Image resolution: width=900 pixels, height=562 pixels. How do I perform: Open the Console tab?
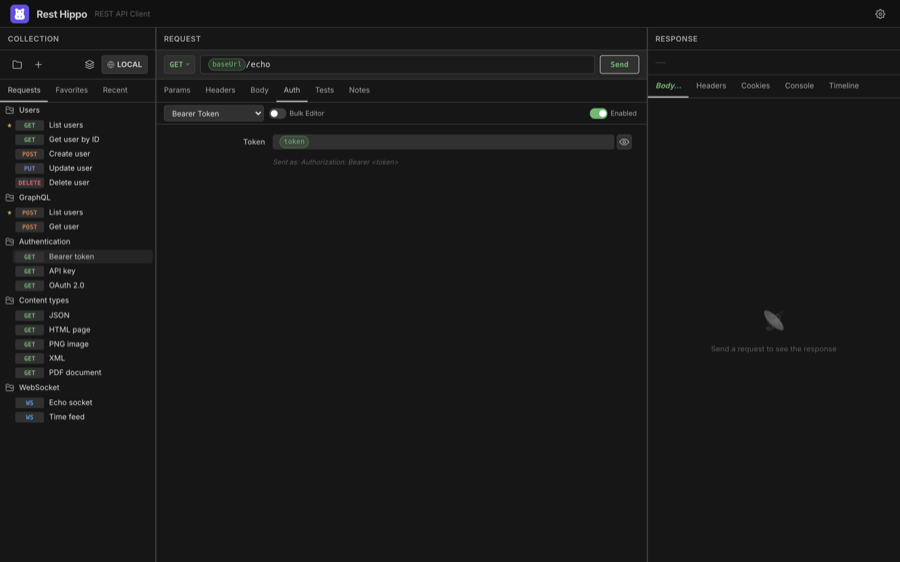pyautogui.click(x=799, y=86)
